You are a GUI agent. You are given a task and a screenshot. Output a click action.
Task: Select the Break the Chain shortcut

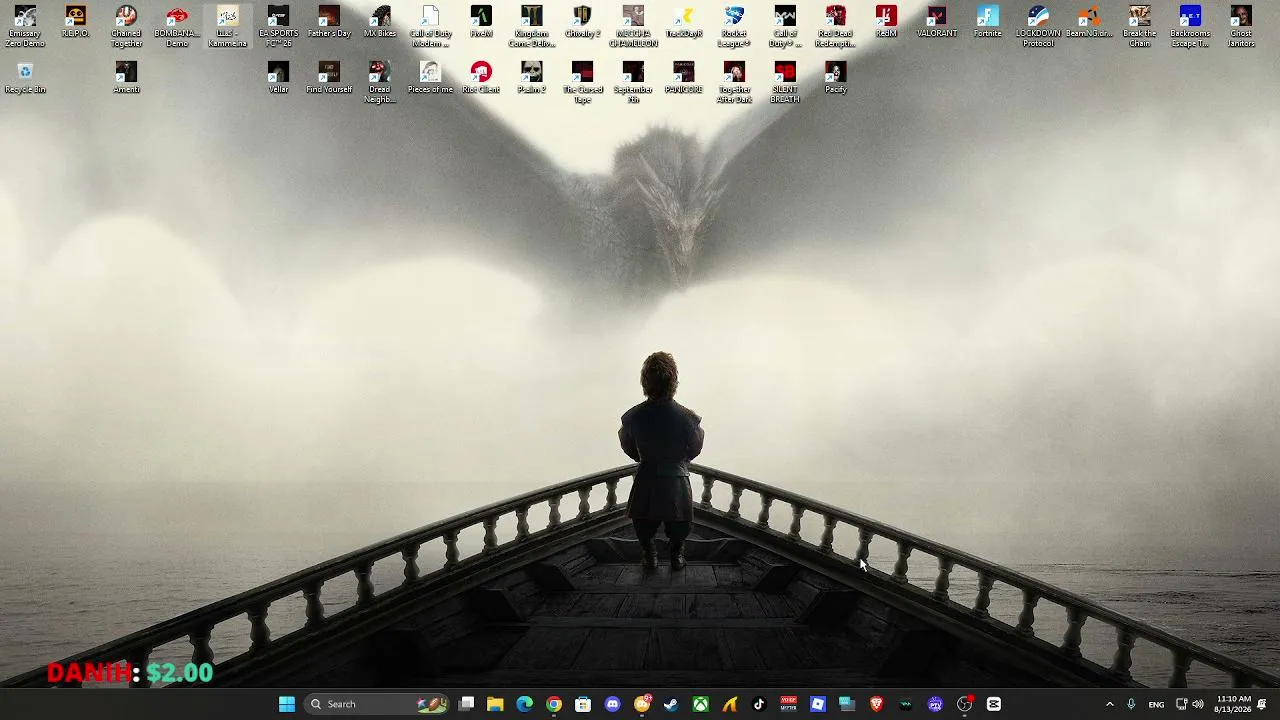1139,27
